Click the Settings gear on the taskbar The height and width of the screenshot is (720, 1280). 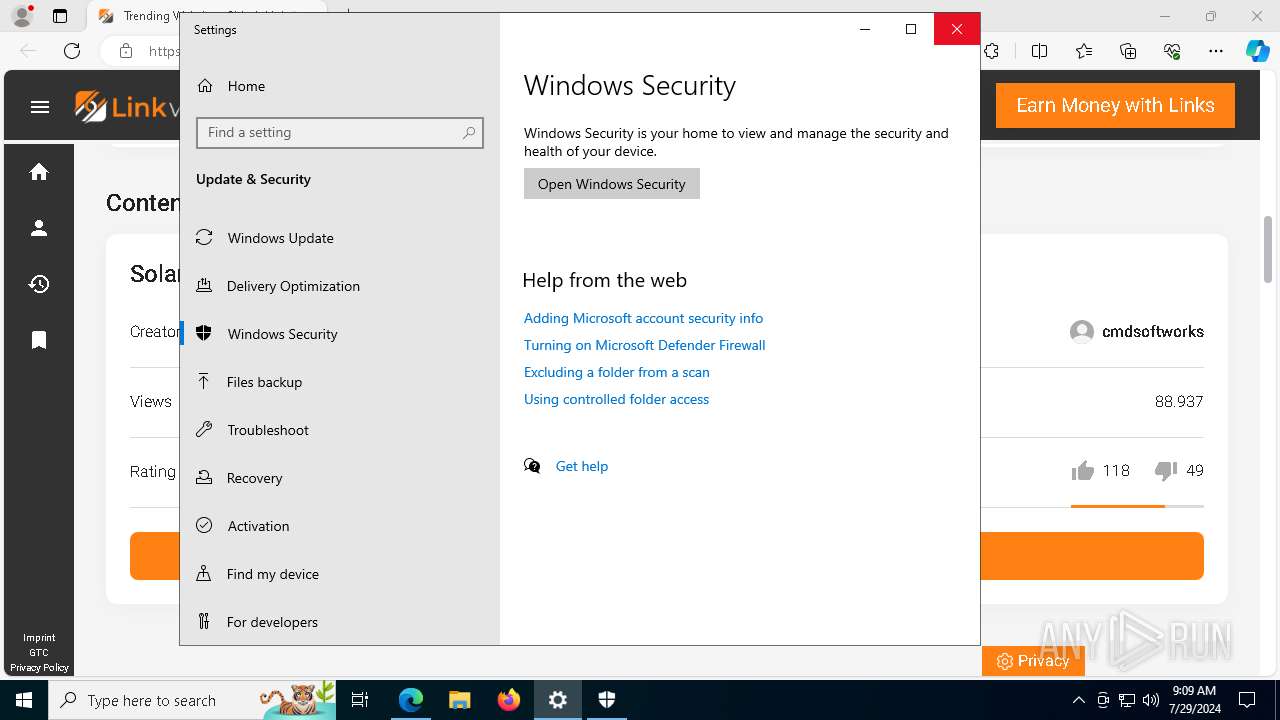coord(558,700)
